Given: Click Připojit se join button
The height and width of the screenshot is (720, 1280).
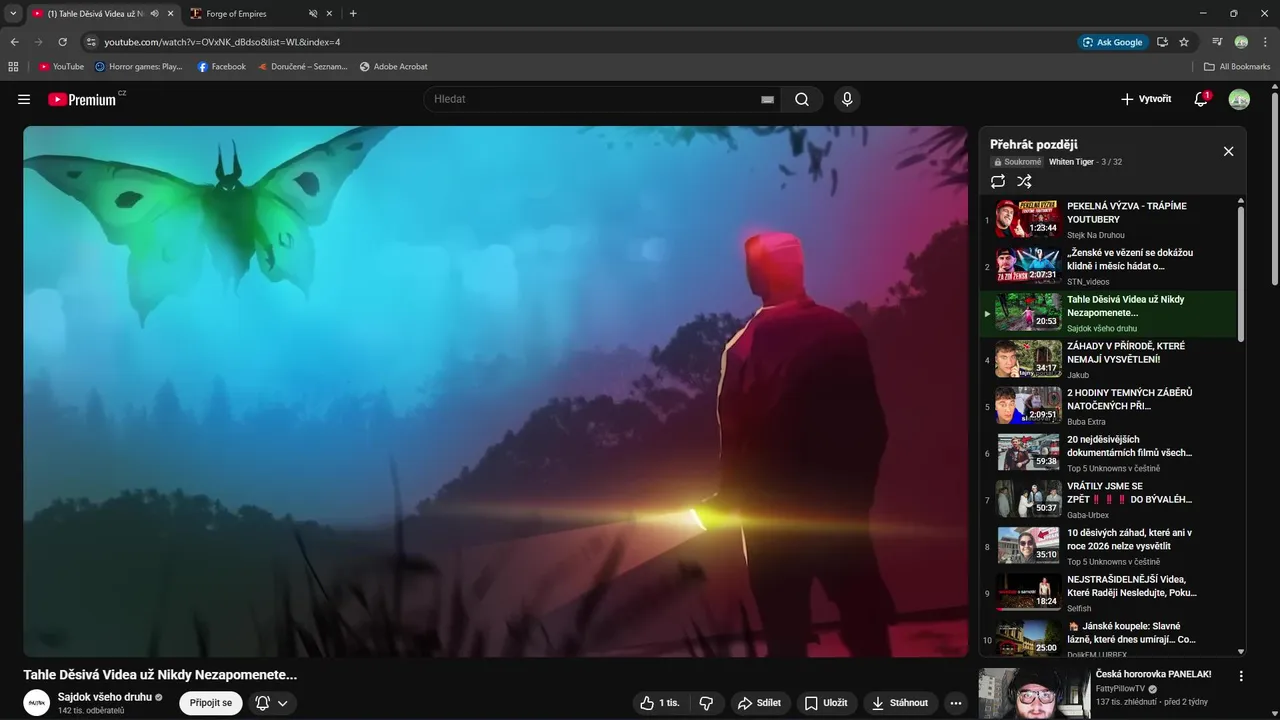Looking at the screenshot, I should point(210,703).
